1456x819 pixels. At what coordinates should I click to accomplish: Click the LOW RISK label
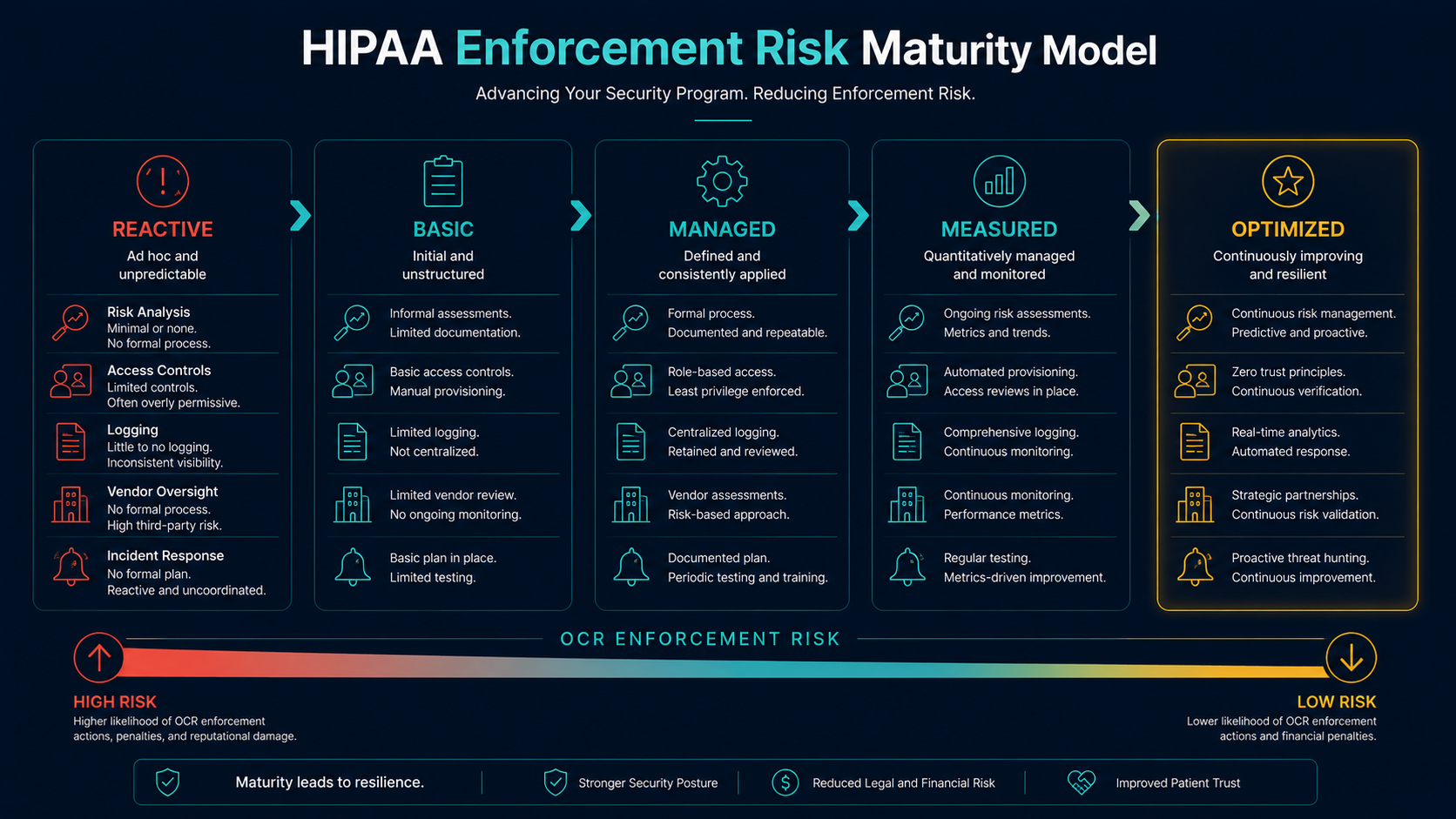(x=1337, y=702)
